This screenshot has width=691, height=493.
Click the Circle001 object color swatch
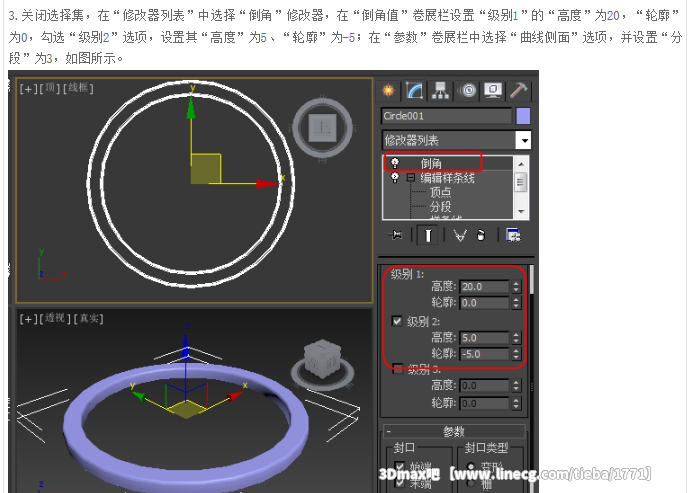(x=523, y=116)
